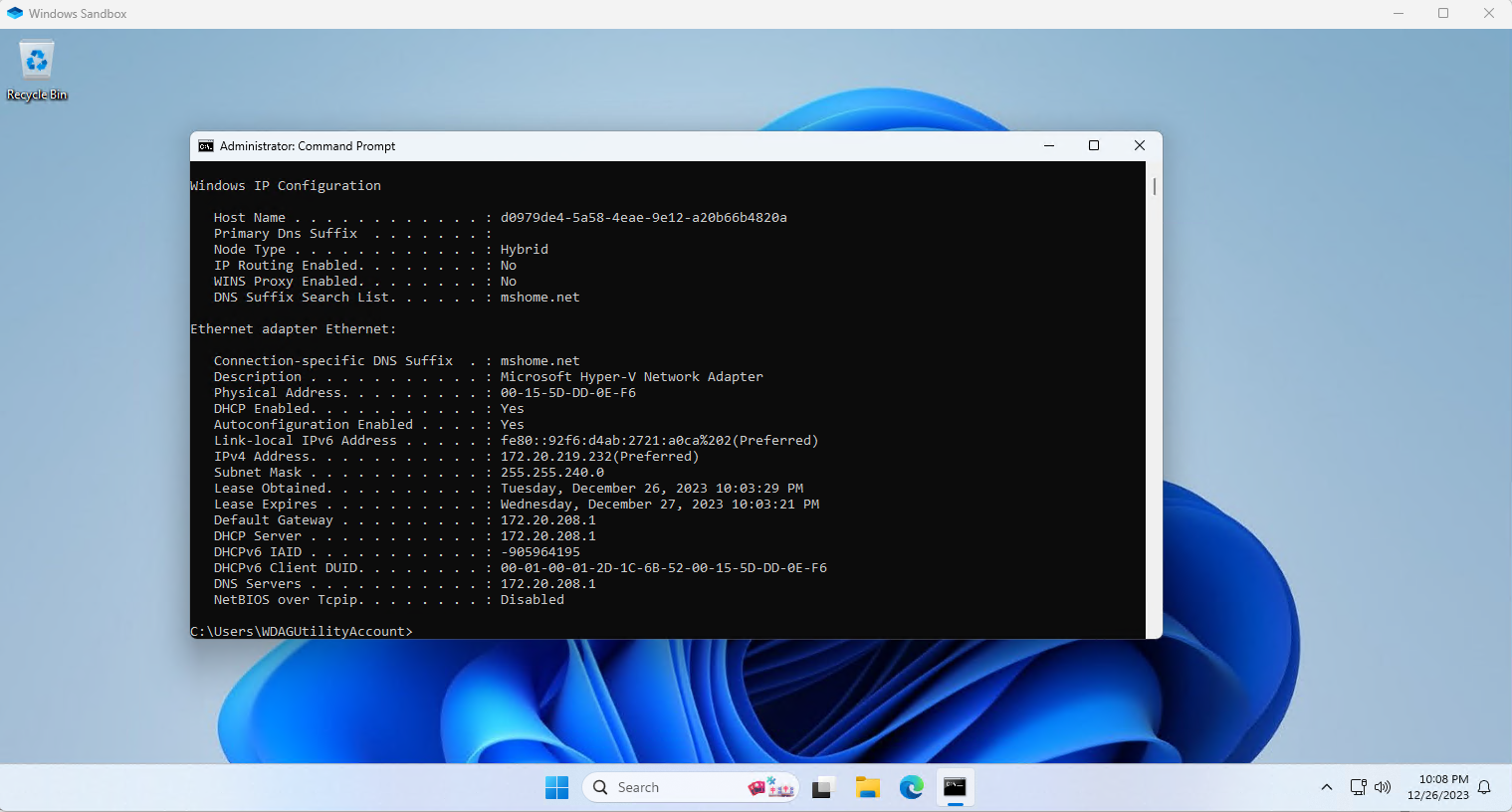The height and width of the screenshot is (812, 1512).
Task: Click the search highlights icon in Search box
Action: tap(771, 787)
